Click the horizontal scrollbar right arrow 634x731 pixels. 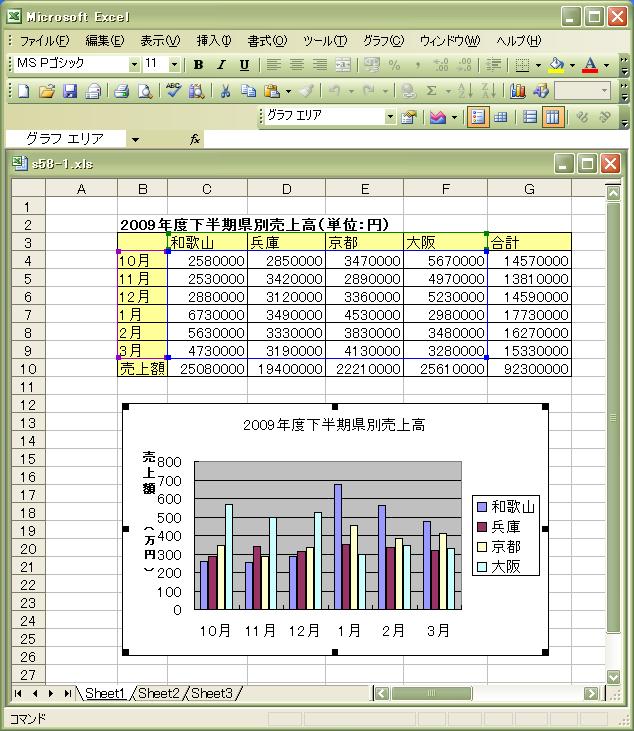tap(591, 694)
